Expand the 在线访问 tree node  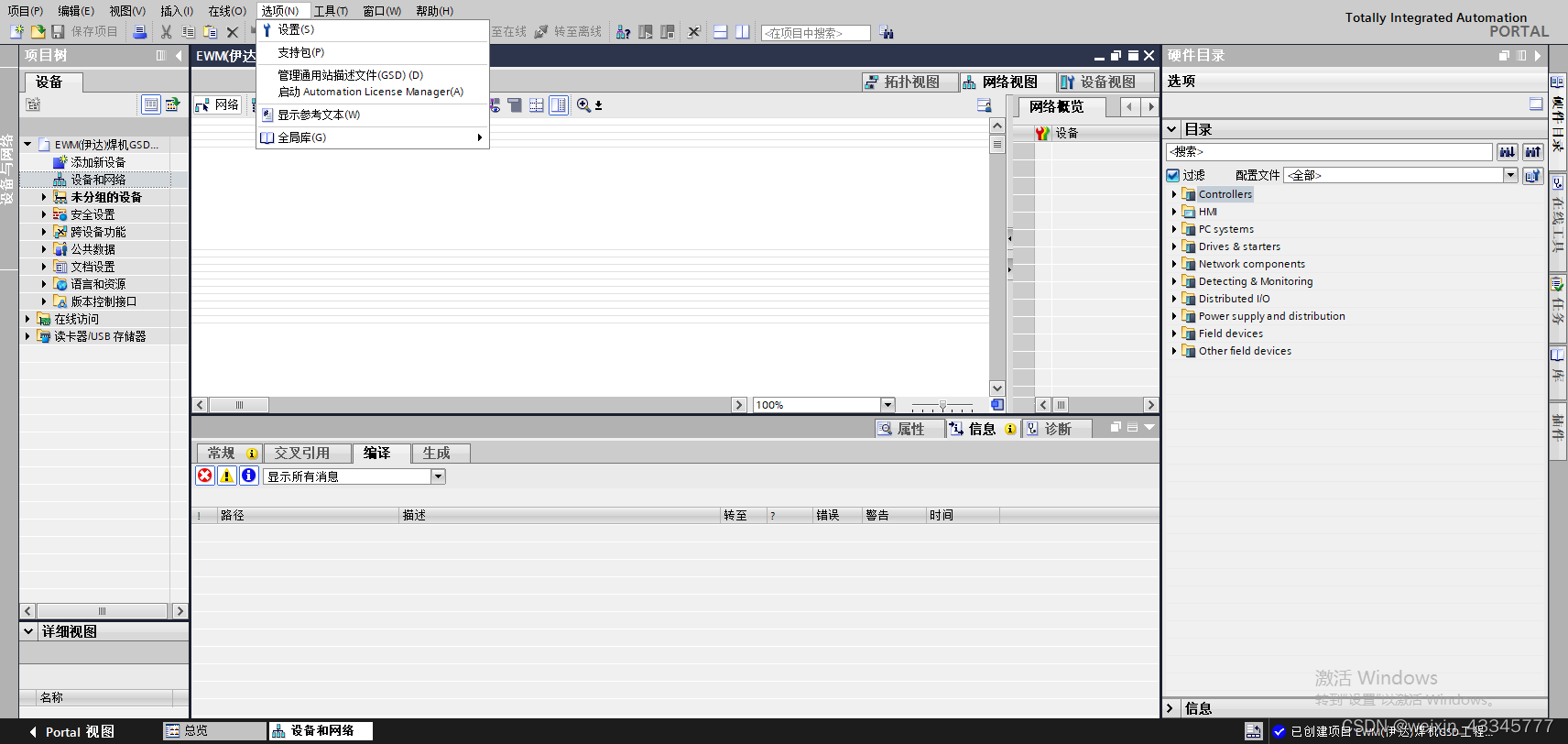tap(27, 319)
